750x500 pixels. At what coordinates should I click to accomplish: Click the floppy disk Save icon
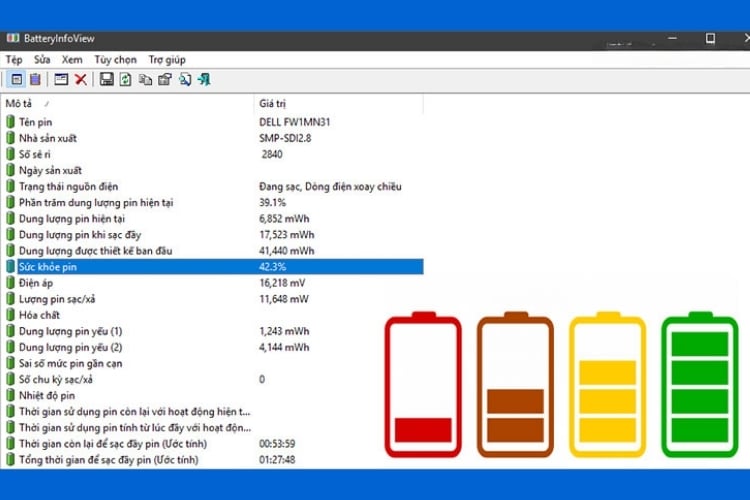coord(106,79)
